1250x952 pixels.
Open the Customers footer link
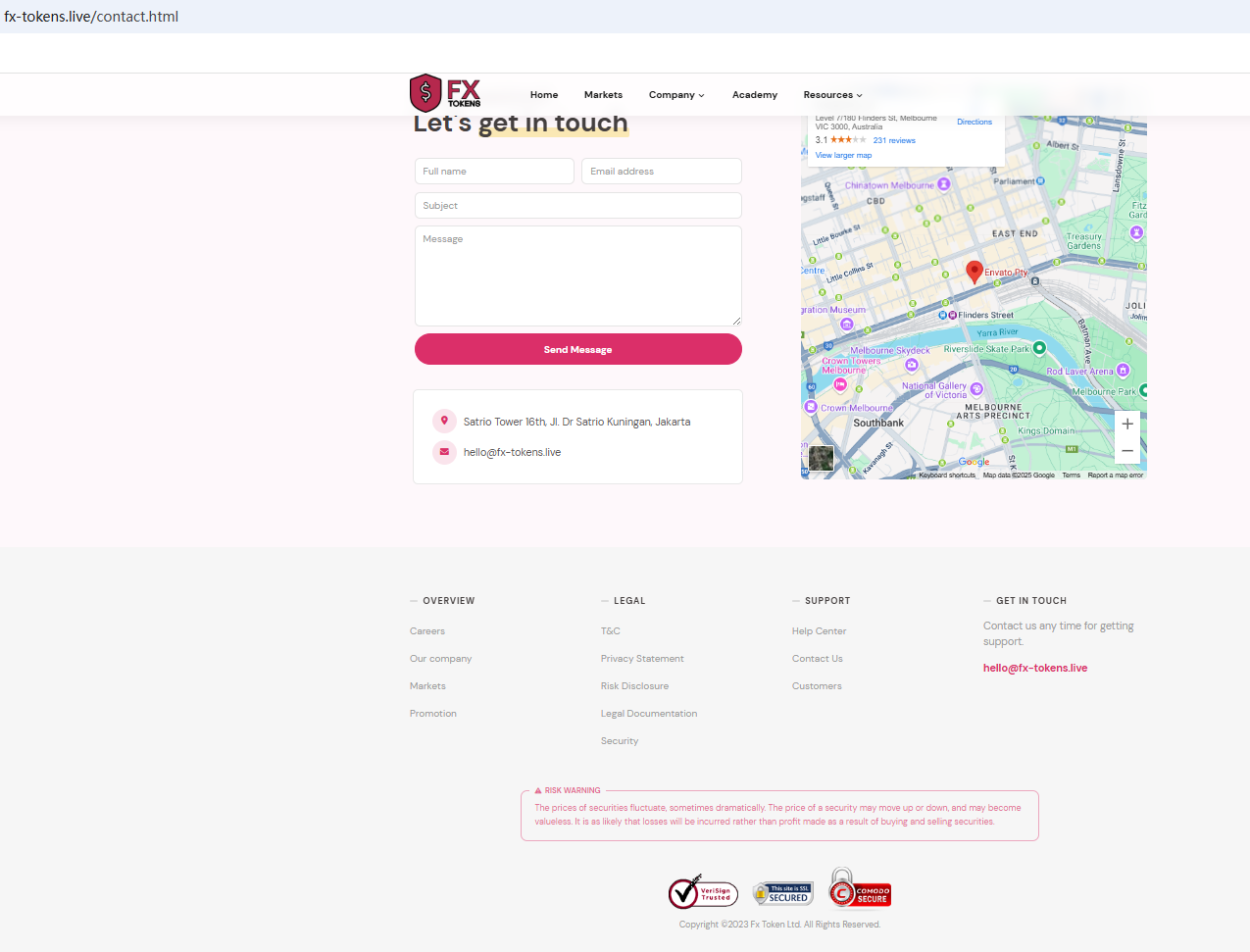(x=817, y=686)
